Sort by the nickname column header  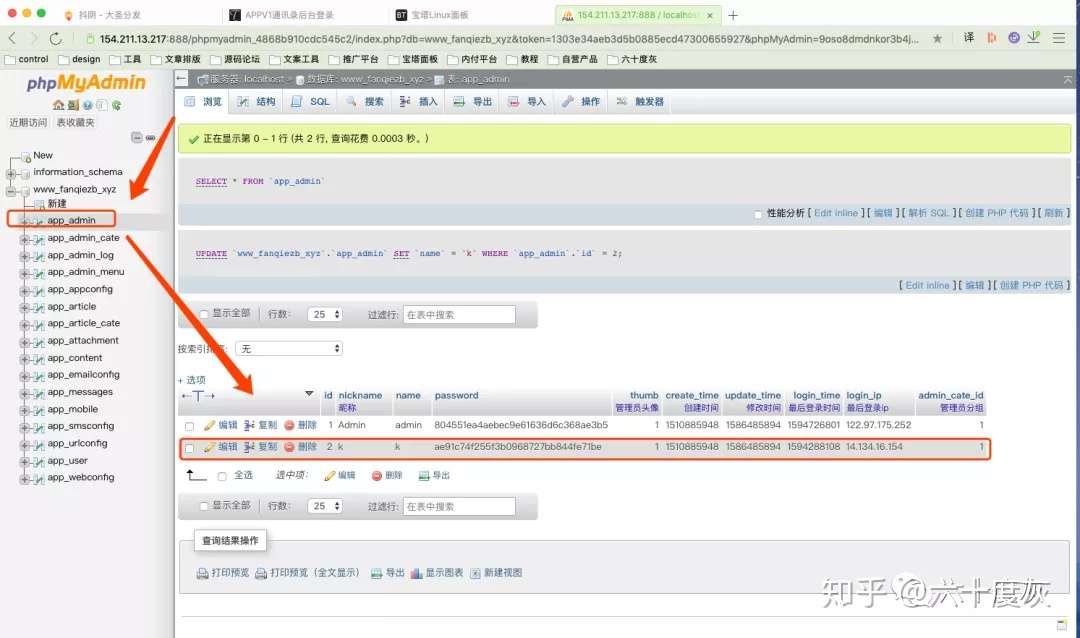point(360,395)
